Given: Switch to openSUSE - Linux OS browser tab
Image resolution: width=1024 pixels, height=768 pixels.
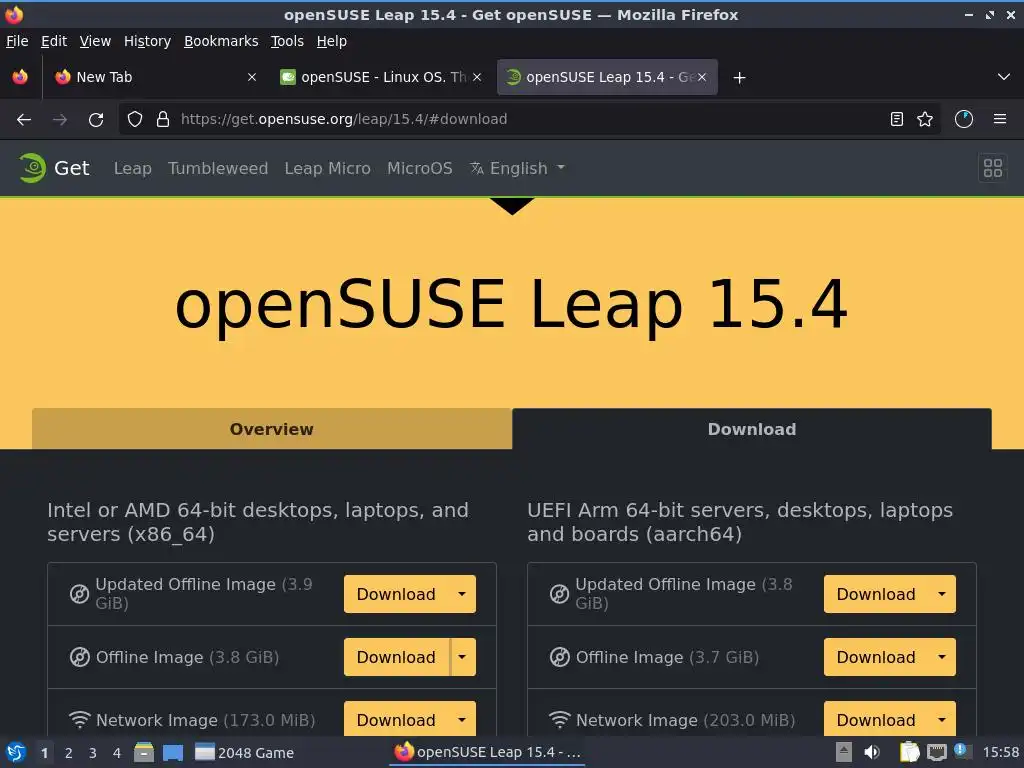Looking at the screenshot, I should 379,77.
